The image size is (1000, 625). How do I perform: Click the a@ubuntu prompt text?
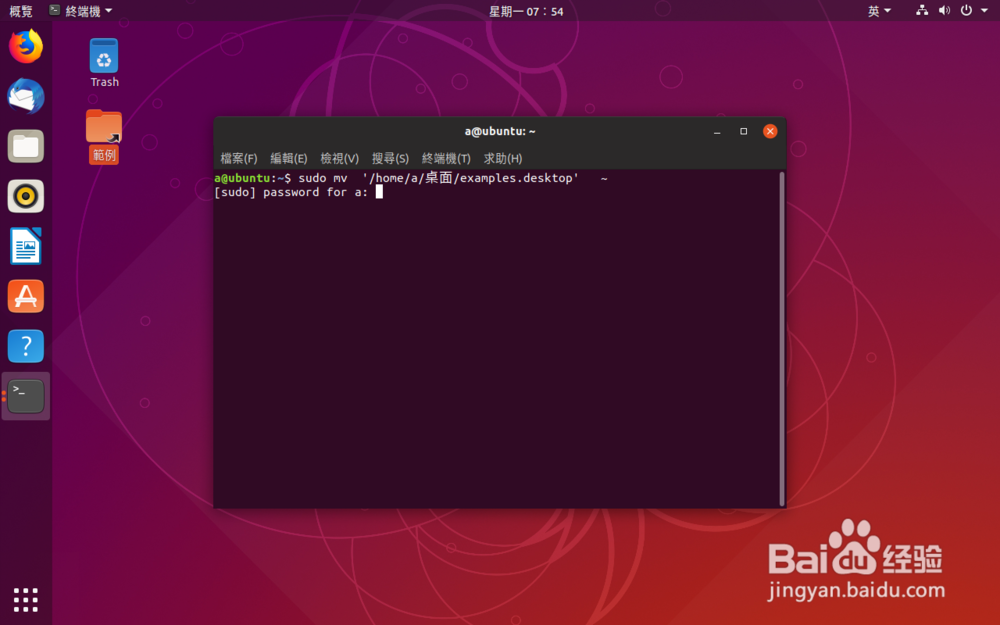(242, 178)
